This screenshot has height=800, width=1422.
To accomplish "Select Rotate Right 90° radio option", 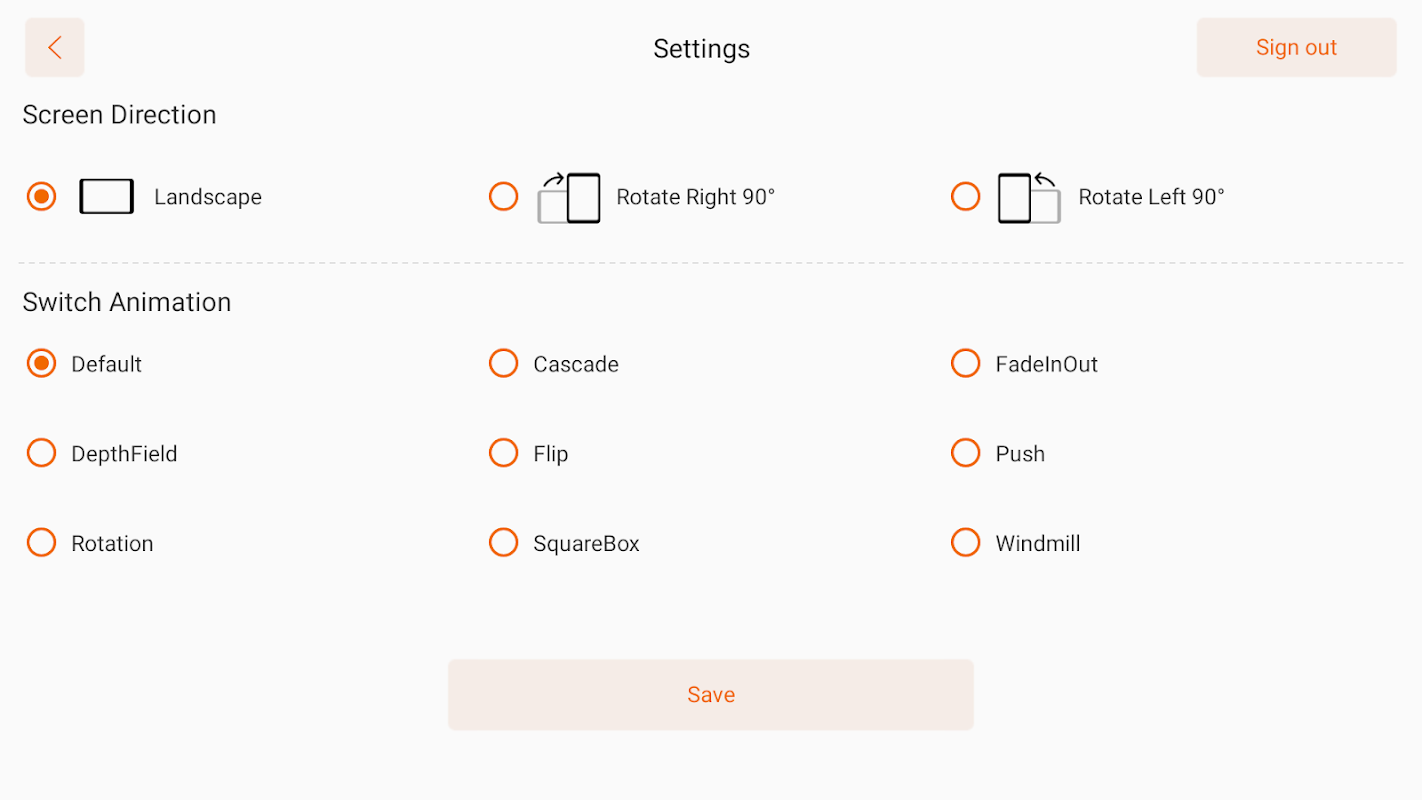I will [x=503, y=196].
